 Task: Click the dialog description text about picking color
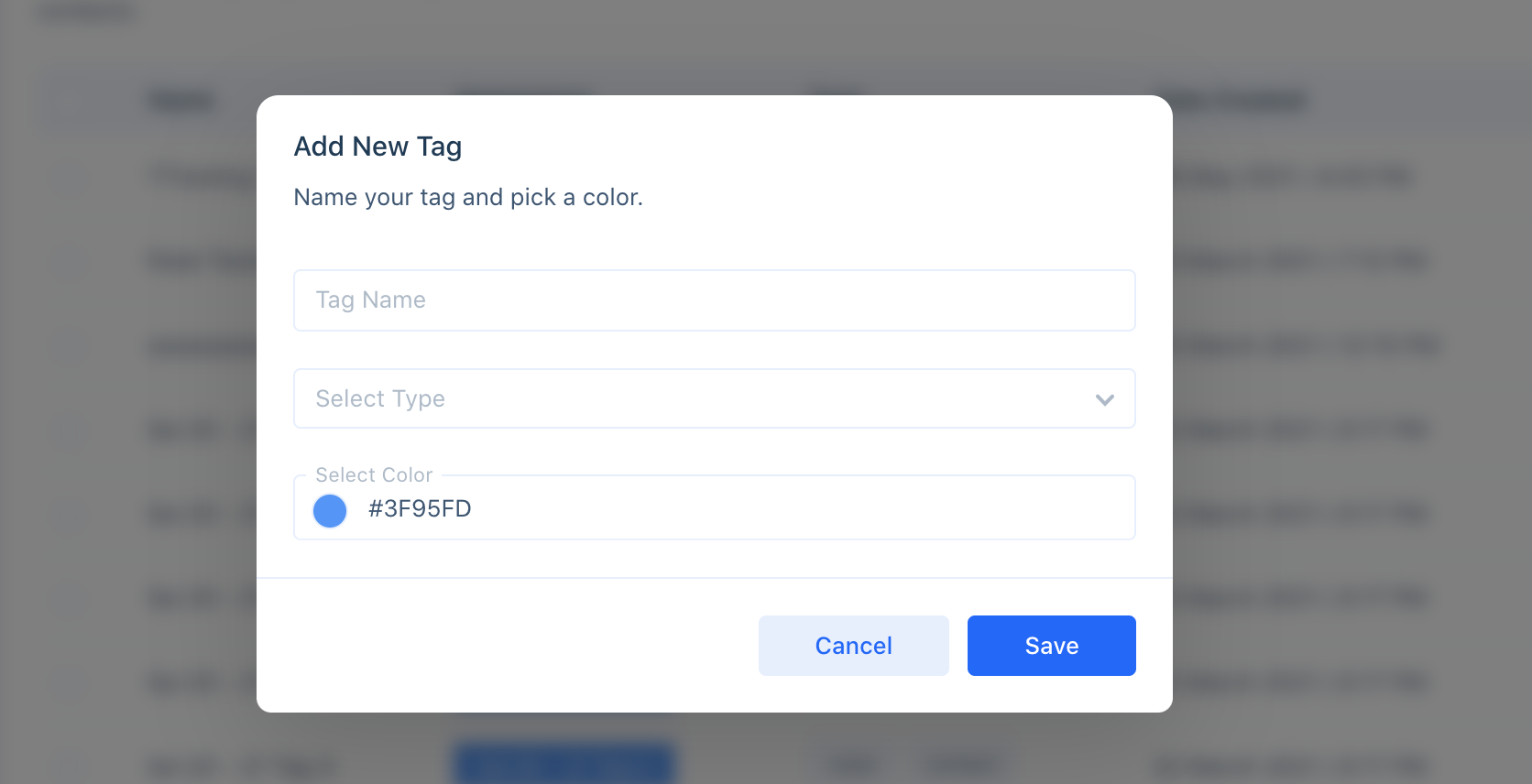click(468, 197)
